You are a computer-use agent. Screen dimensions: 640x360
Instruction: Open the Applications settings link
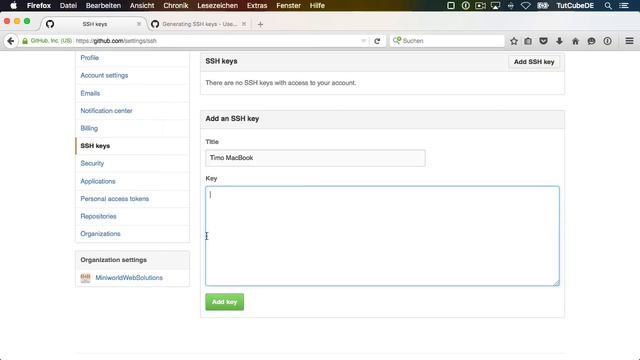98,181
